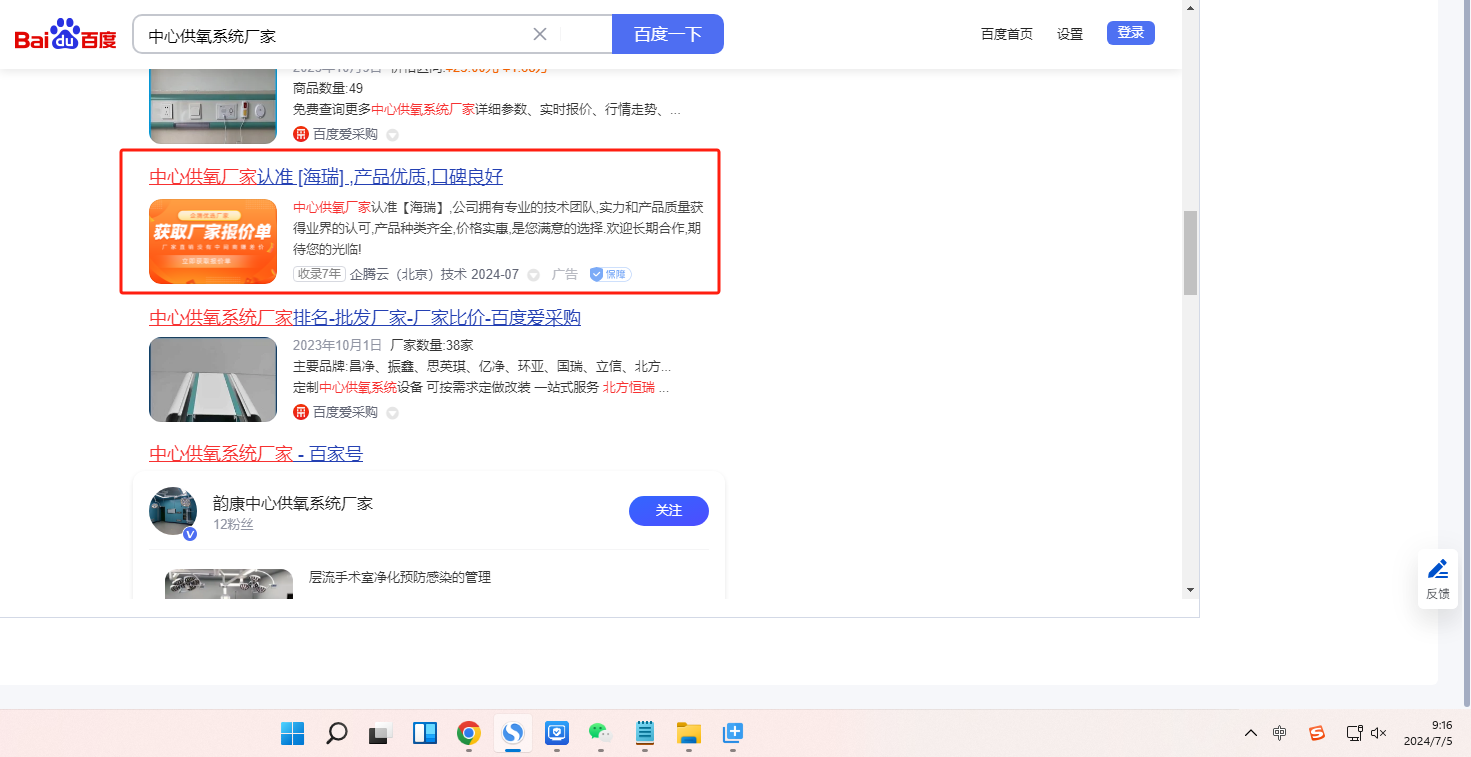
Task: Go to 百度首页 link
Action: (x=1007, y=34)
